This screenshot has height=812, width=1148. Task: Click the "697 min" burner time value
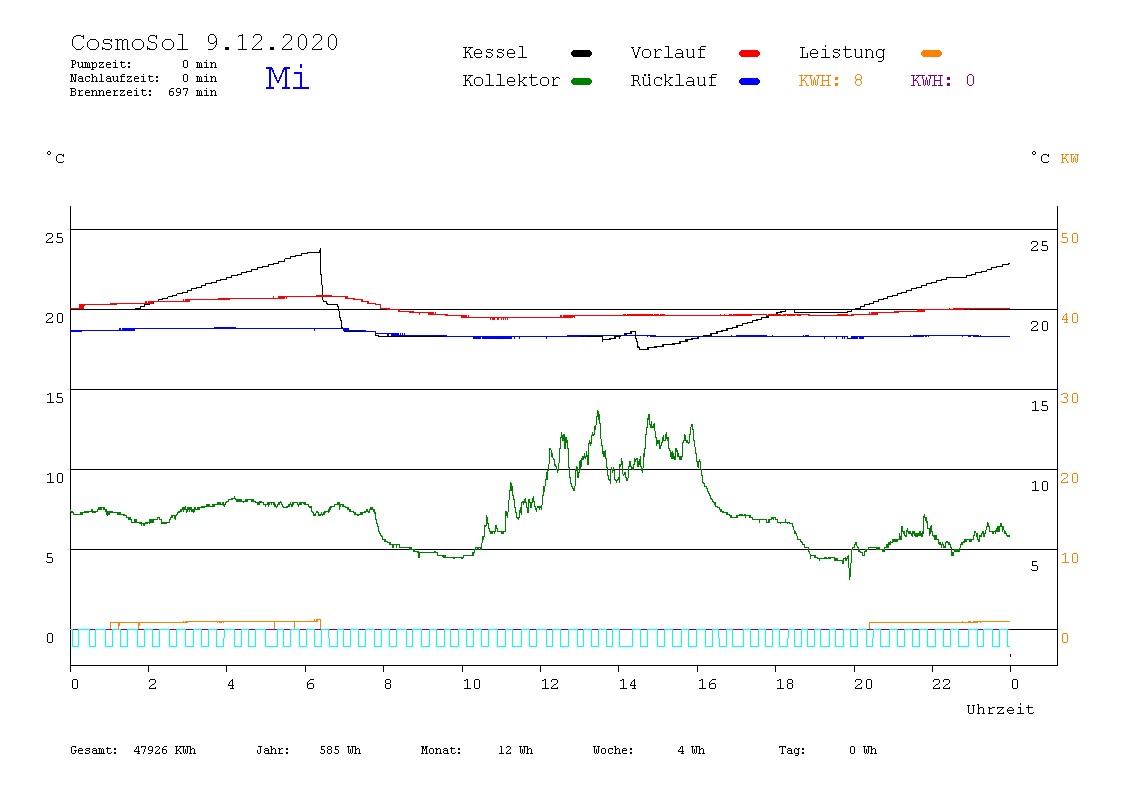tap(193, 92)
